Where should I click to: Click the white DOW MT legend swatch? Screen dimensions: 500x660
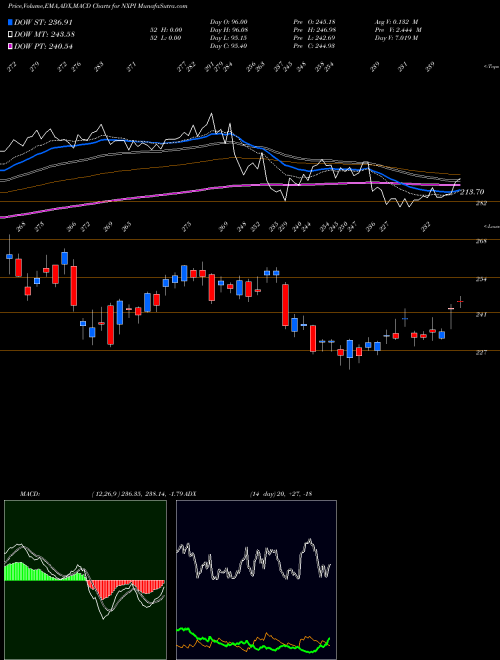[10, 34]
